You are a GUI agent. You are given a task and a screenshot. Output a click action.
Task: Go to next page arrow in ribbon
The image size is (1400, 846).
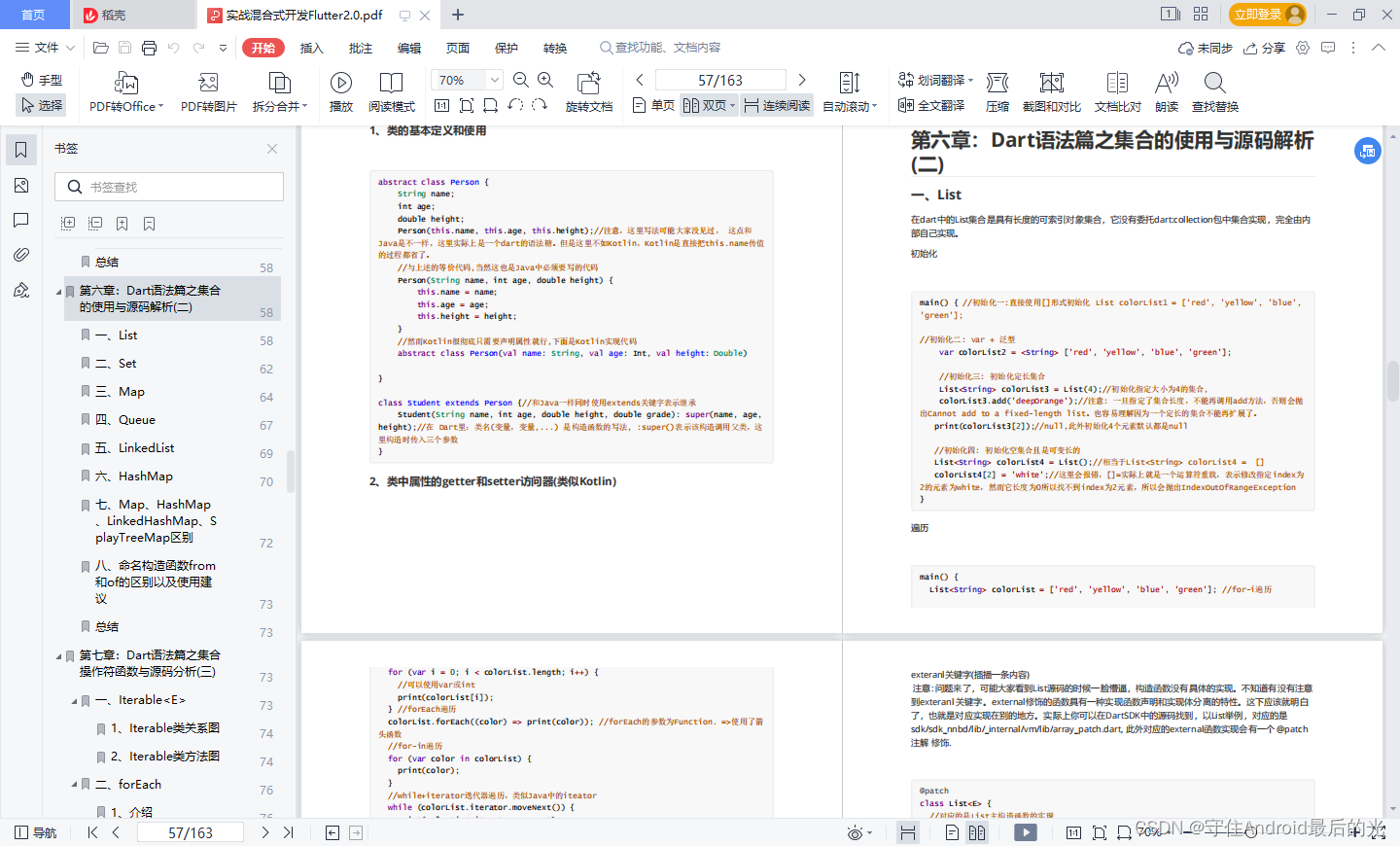pos(802,80)
